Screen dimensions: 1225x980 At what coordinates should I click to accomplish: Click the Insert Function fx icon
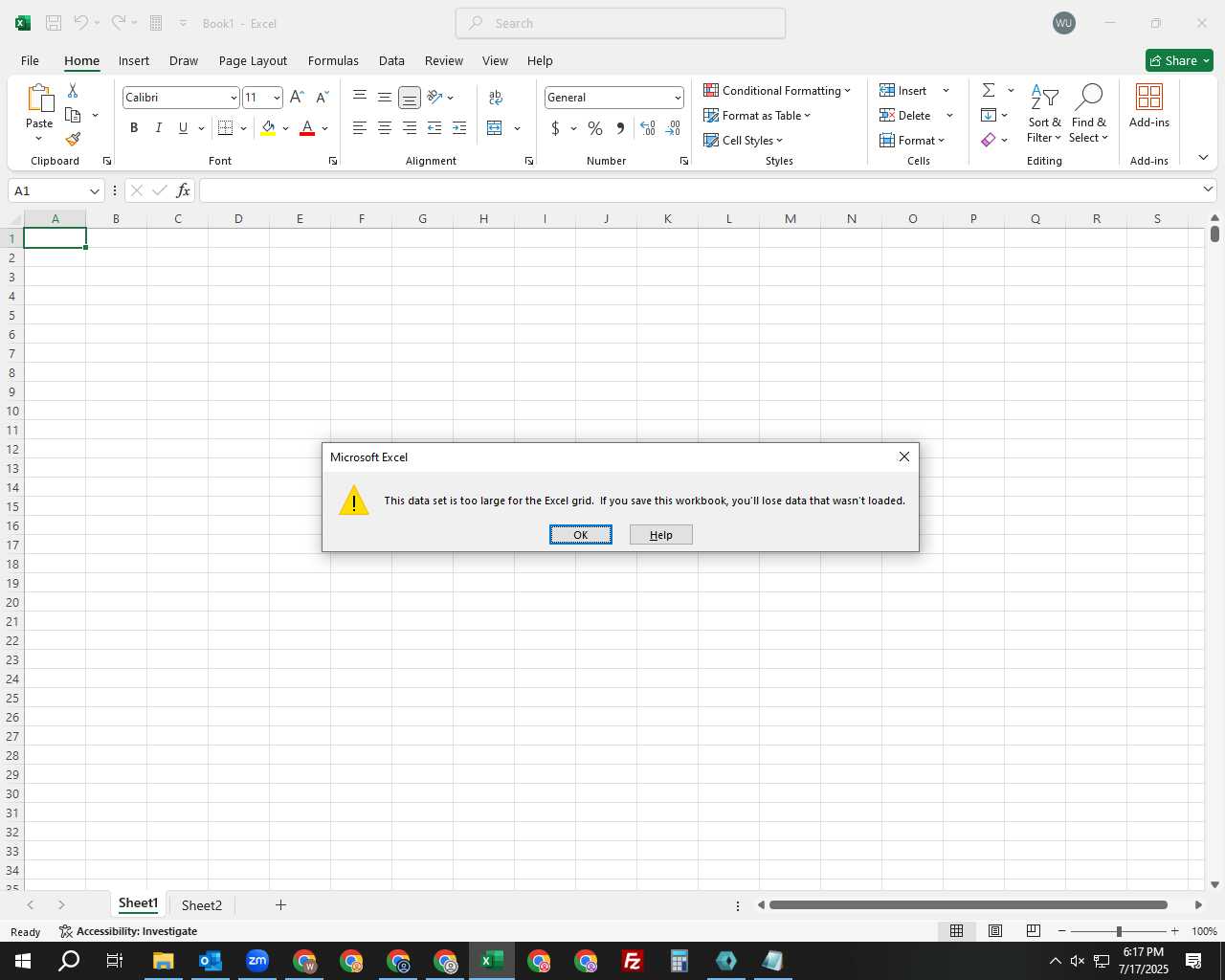coord(183,190)
